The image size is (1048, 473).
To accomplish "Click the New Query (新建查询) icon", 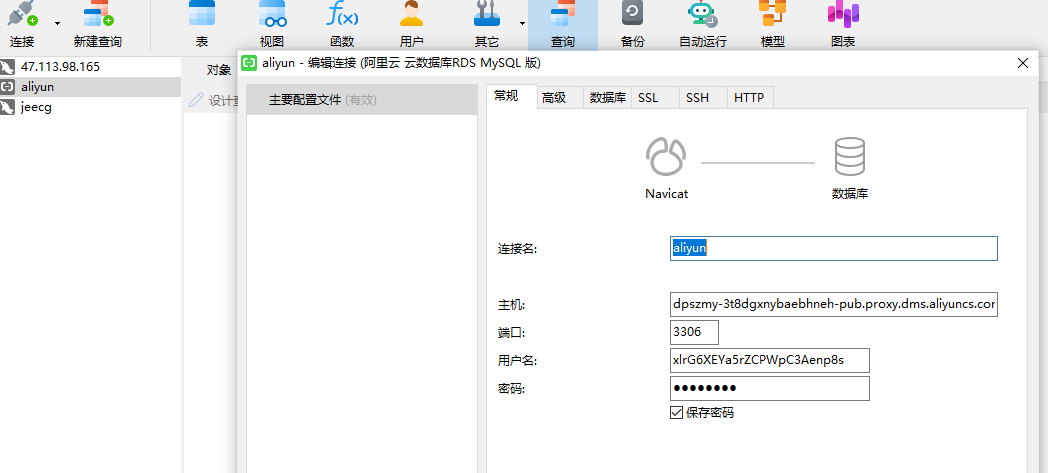I will pyautogui.click(x=98, y=13).
